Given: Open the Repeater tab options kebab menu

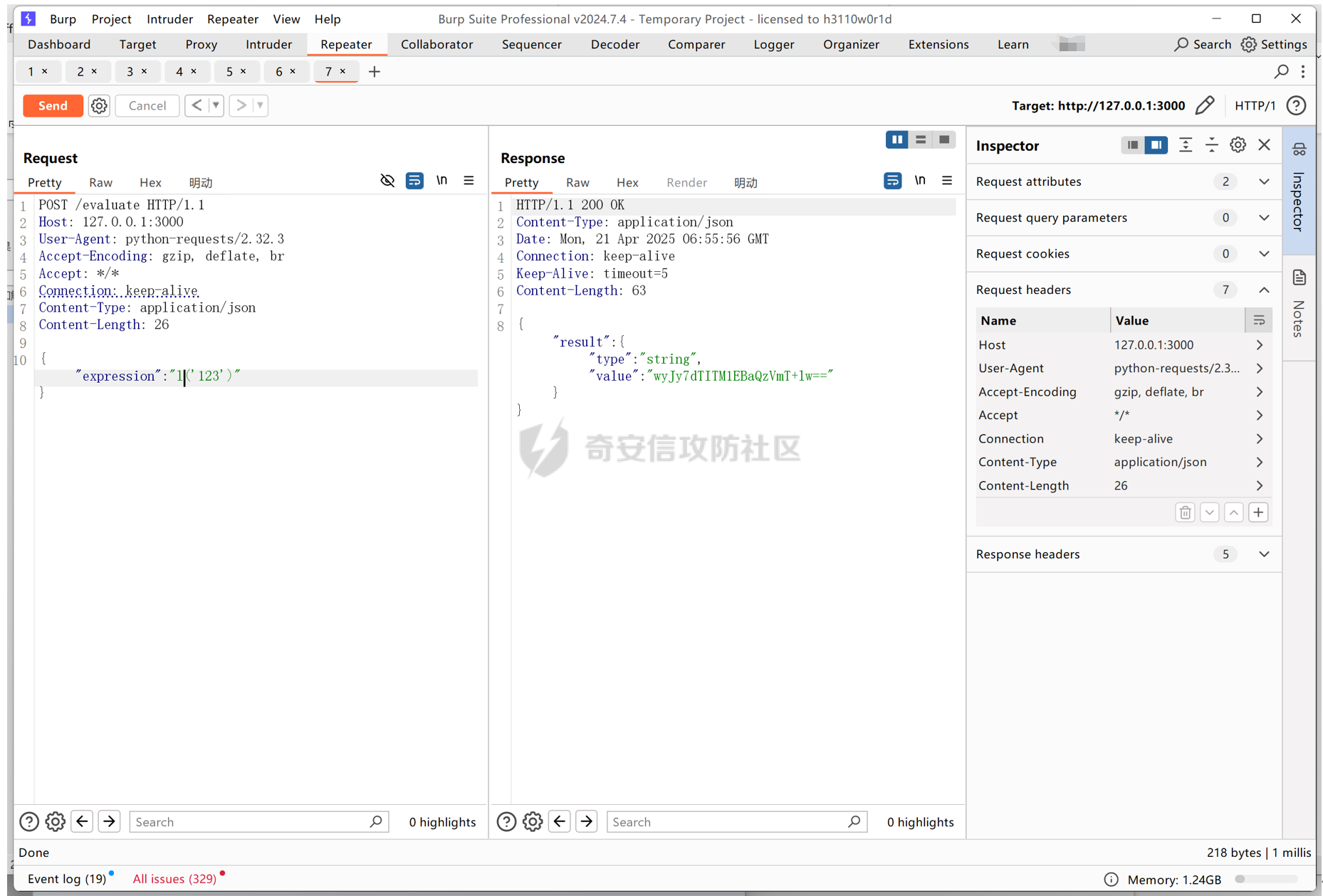Looking at the screenshot, I should click(x=1303, y=71).
